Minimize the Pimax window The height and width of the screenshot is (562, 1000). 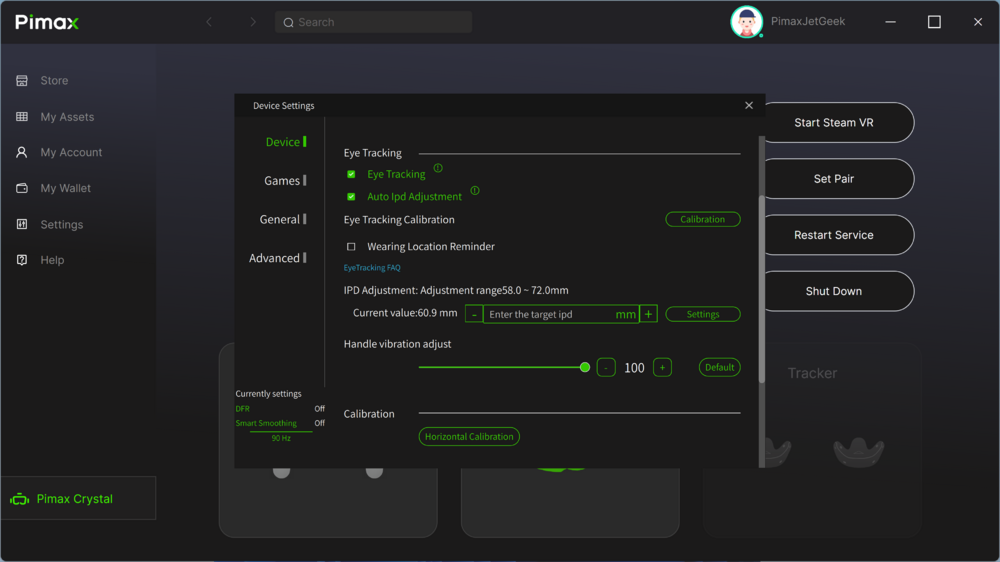tap(890, 22)
